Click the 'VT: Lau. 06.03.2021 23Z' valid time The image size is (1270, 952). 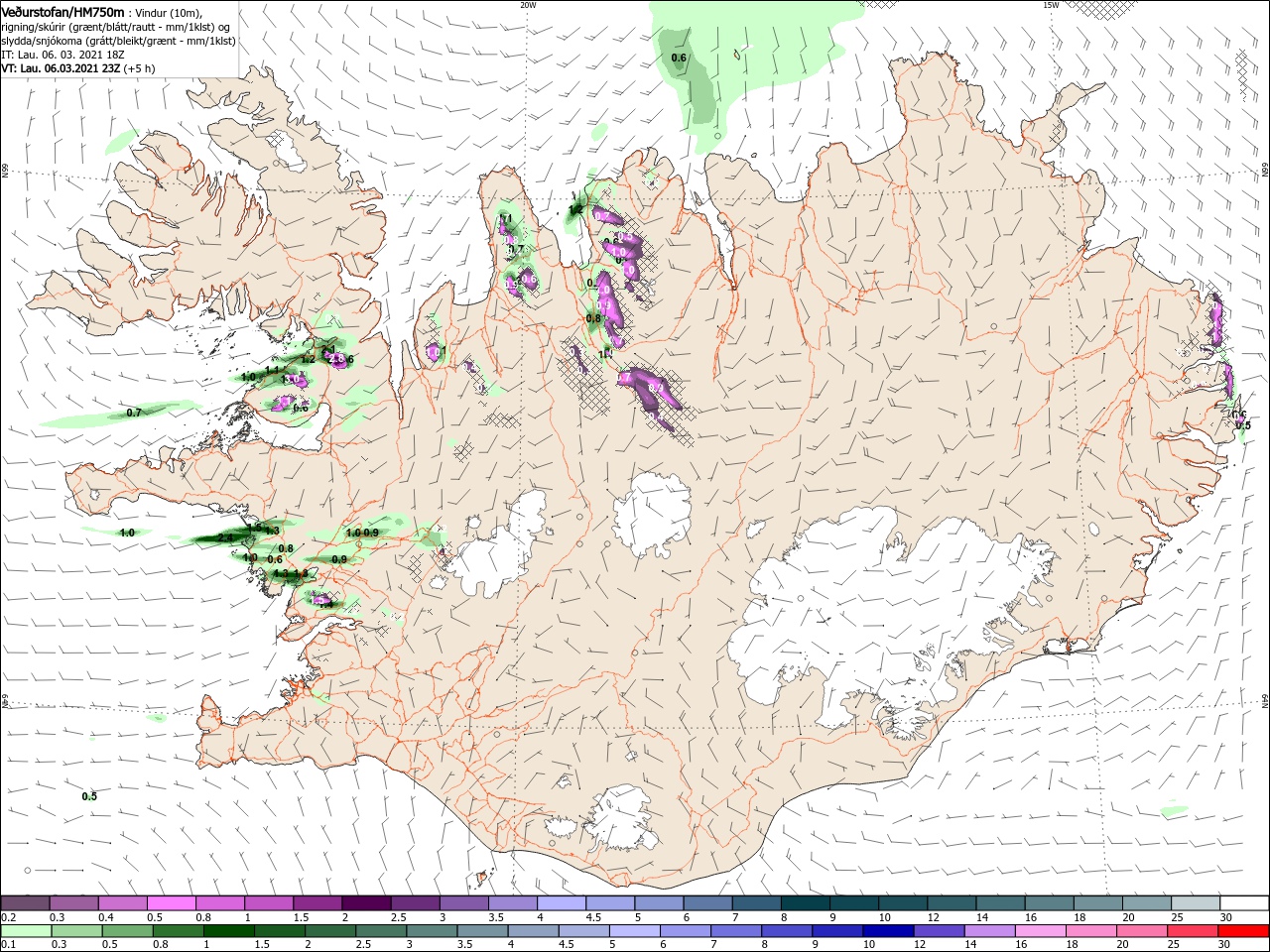point(60,68)
